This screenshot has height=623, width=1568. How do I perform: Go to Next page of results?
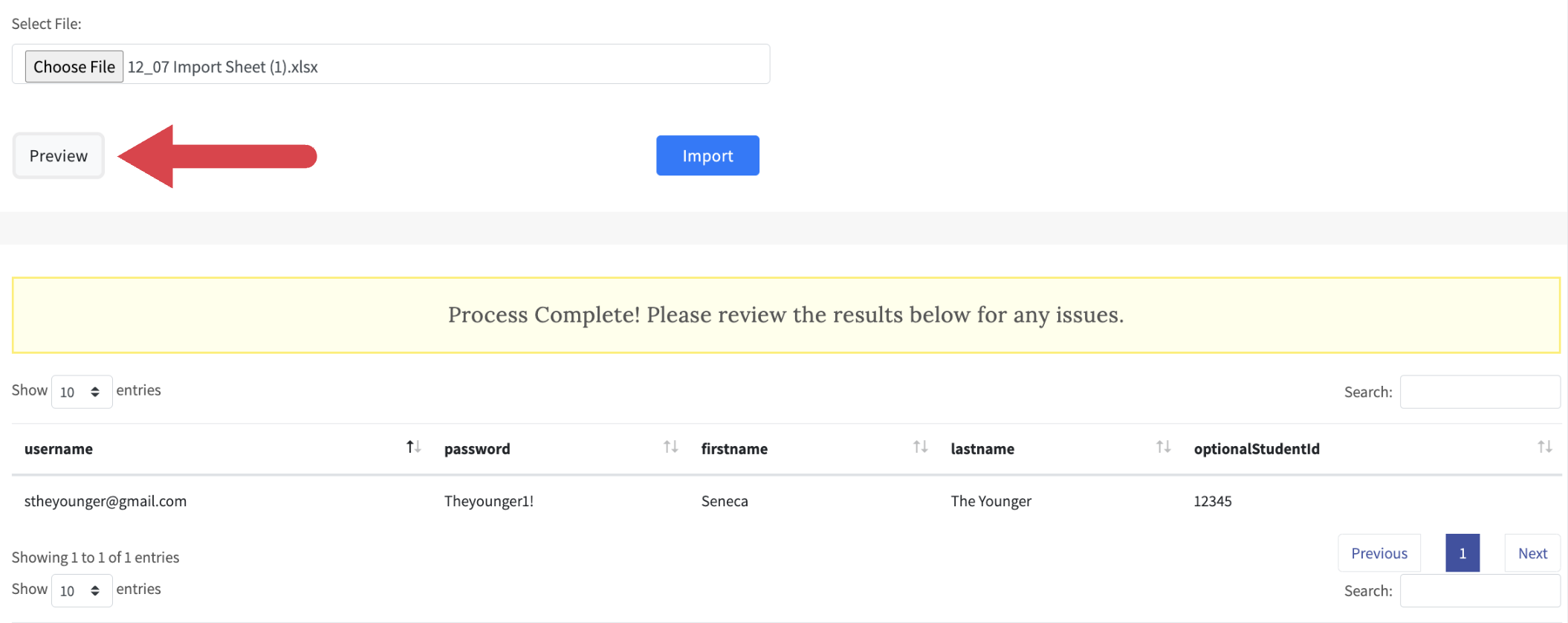(x=1532, y=553)
